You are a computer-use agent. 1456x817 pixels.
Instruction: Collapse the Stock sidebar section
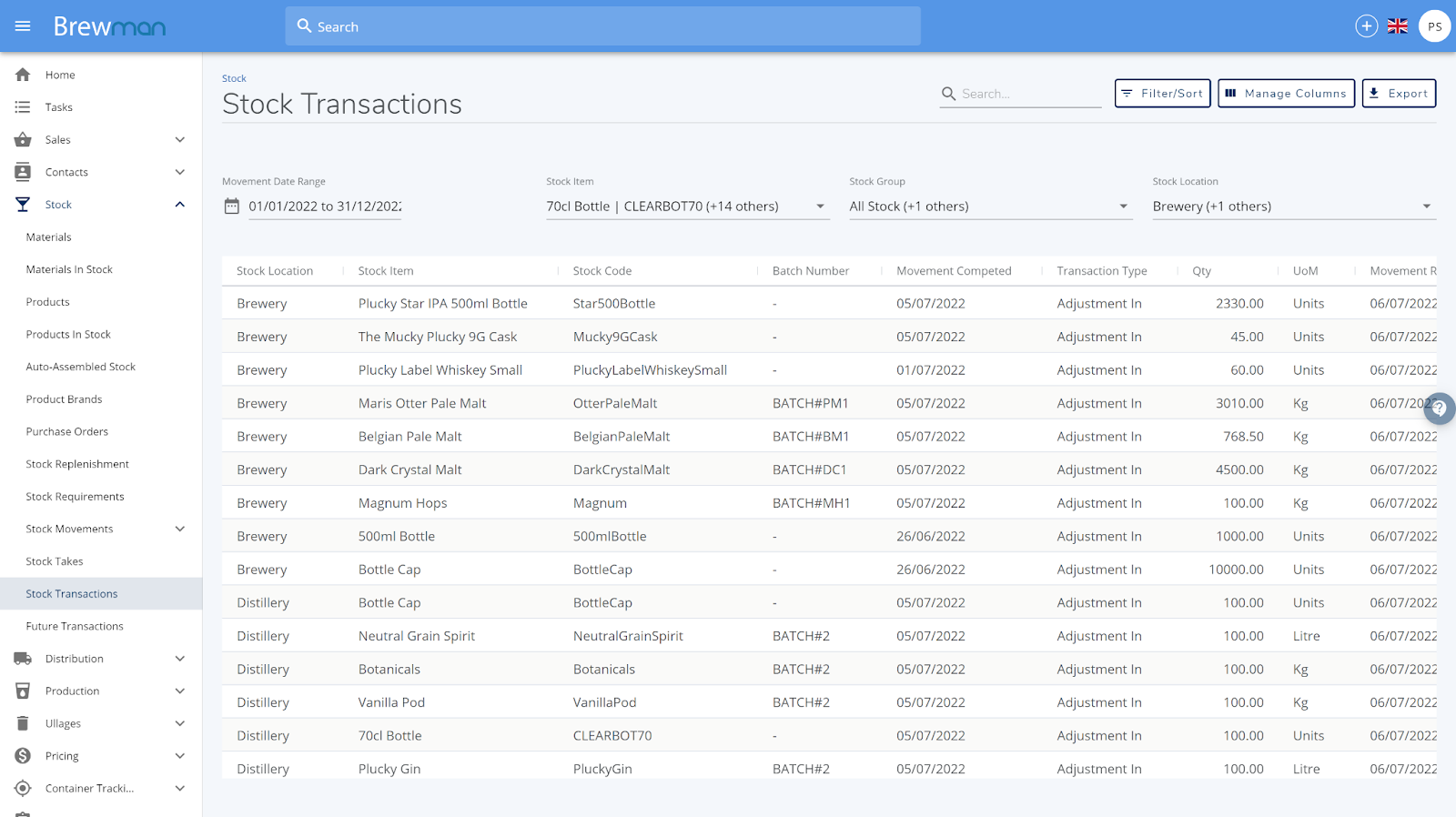179,205
